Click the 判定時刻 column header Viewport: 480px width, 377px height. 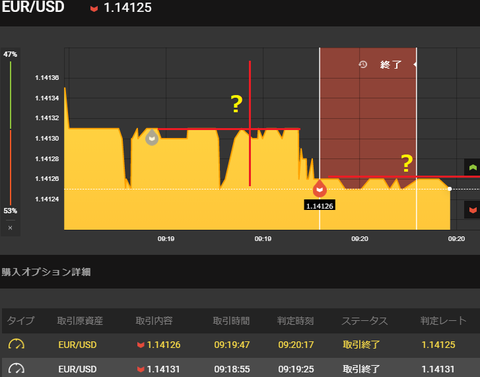point(296,321)
